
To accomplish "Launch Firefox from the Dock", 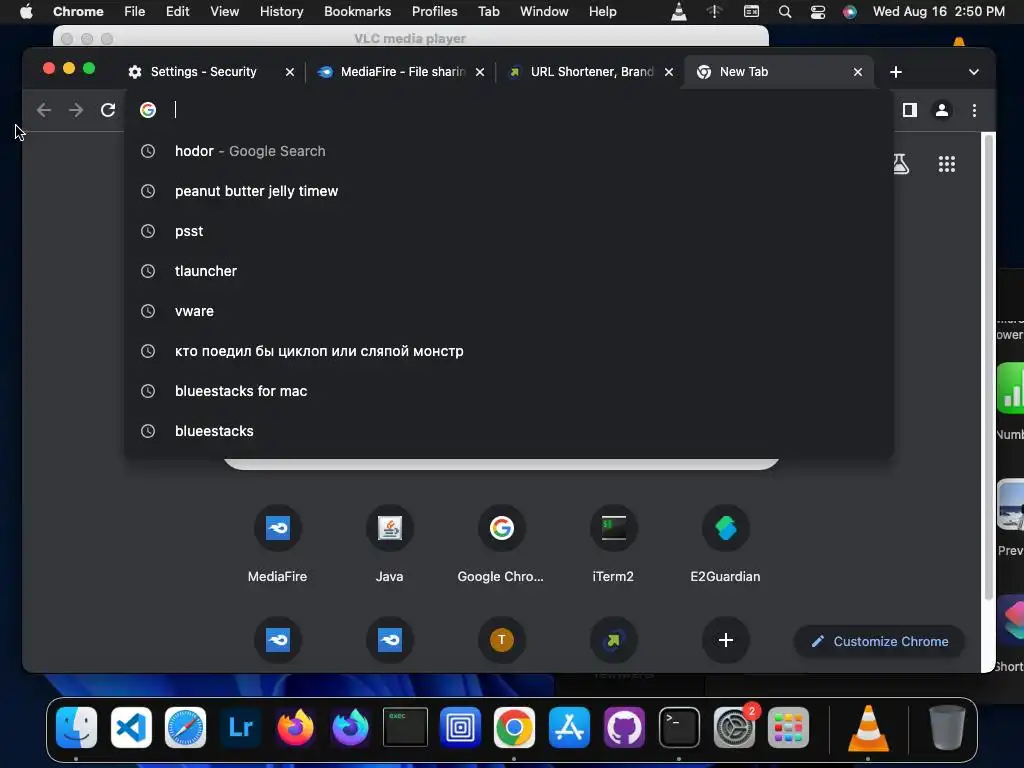I will point(295,727).
